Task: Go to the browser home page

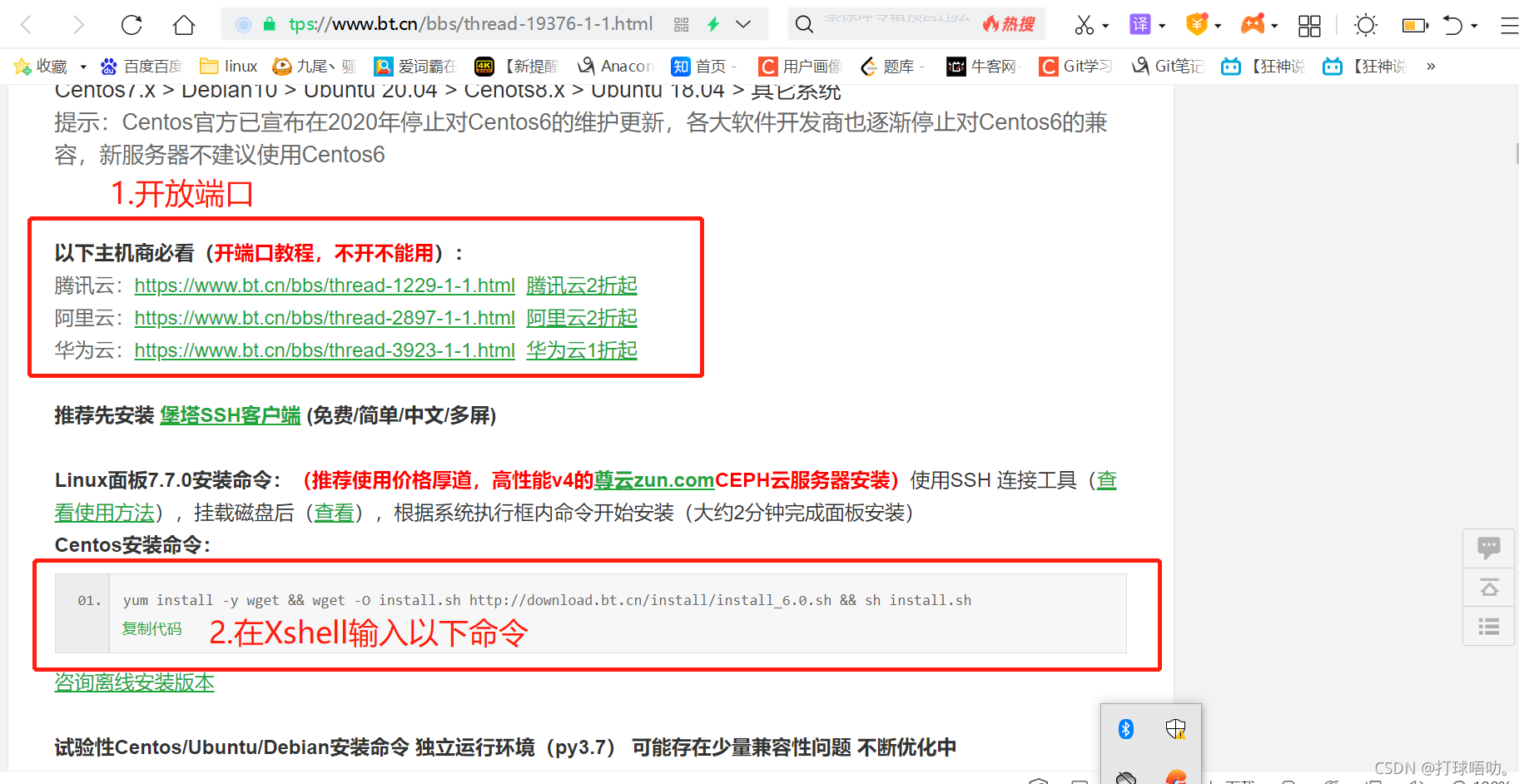Action: coord(184,25)
